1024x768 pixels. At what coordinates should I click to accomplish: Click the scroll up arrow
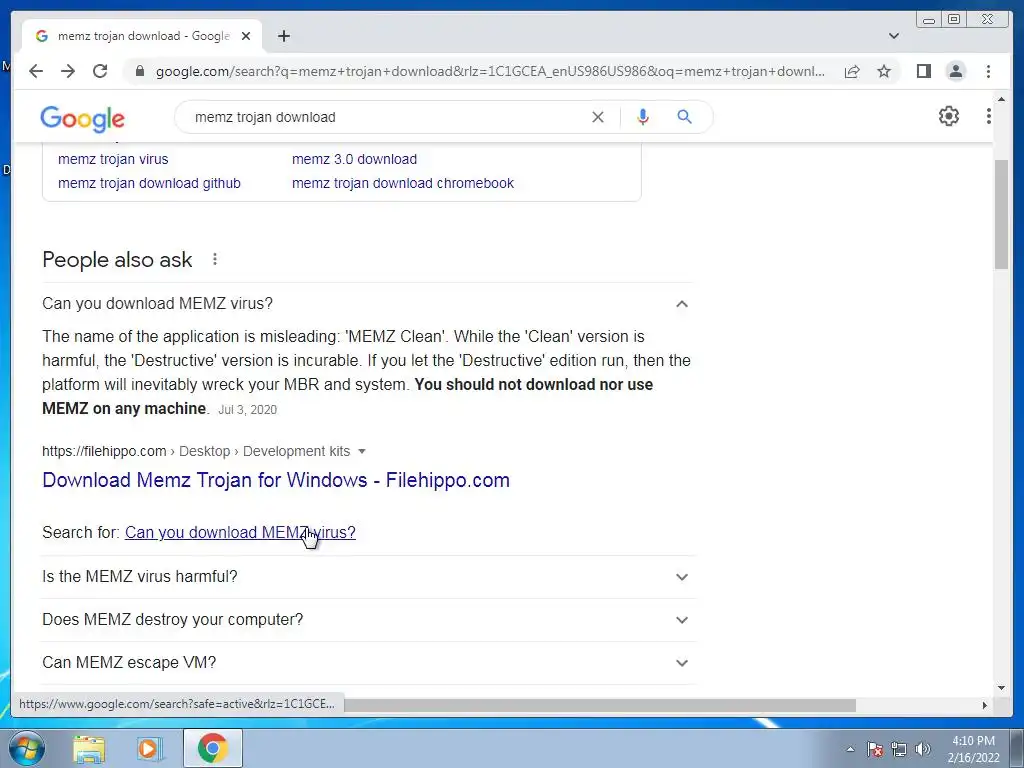1001,99
